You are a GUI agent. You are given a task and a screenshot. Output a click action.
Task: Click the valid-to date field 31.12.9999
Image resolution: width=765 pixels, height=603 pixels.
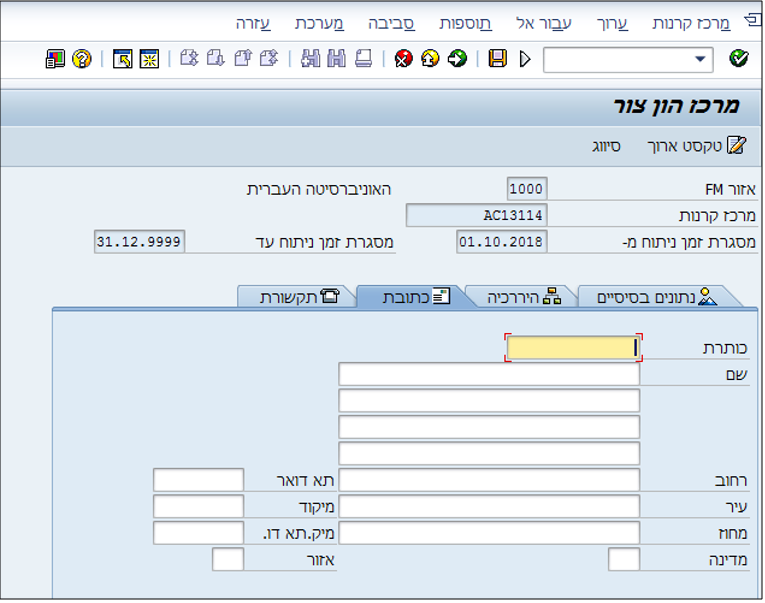coord(139,241)
